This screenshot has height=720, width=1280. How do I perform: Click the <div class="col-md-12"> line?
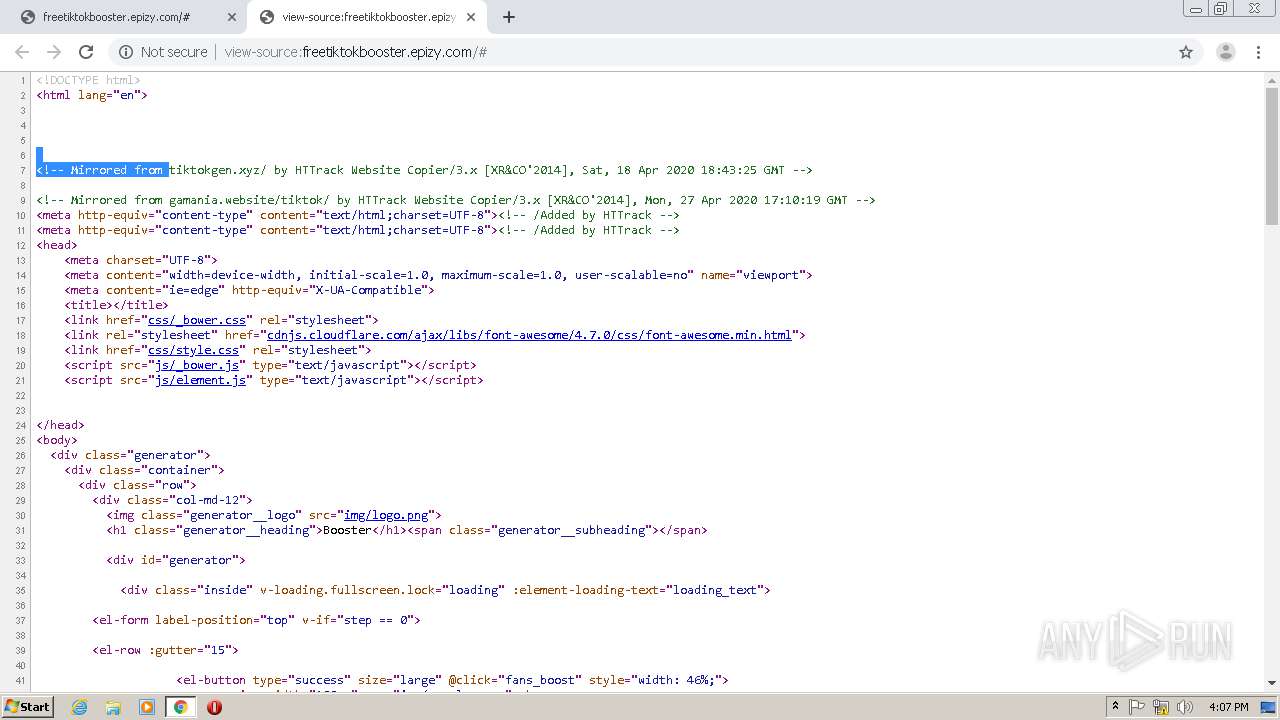pyautogui.click(x=173, y=500)
